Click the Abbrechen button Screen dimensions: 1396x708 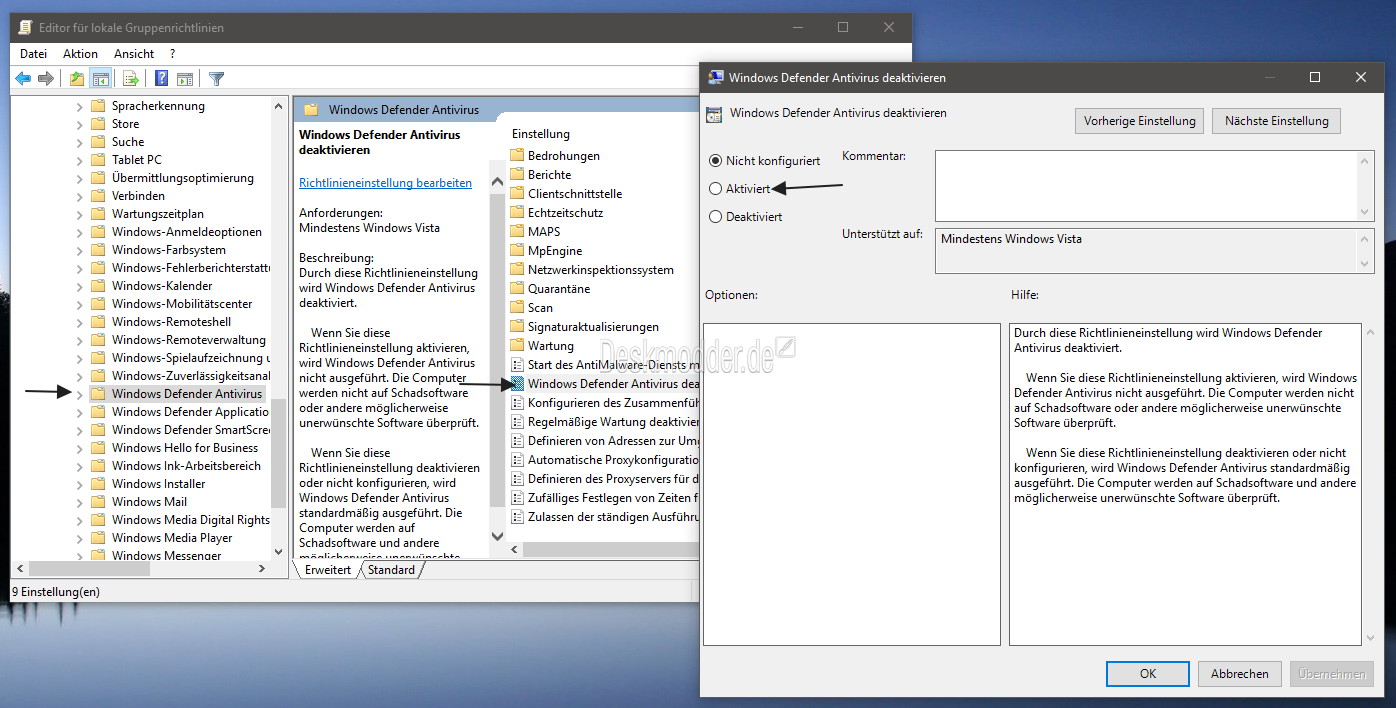click(1240, 674)
